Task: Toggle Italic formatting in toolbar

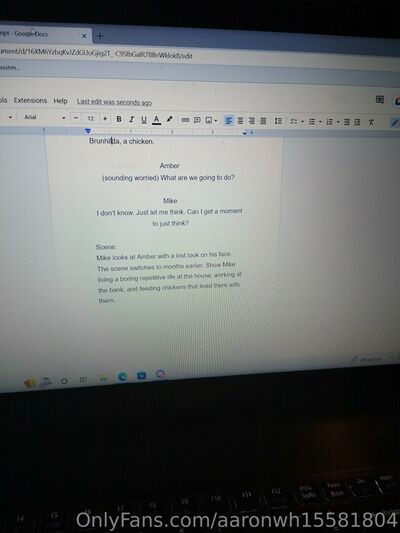Action: 132,119
